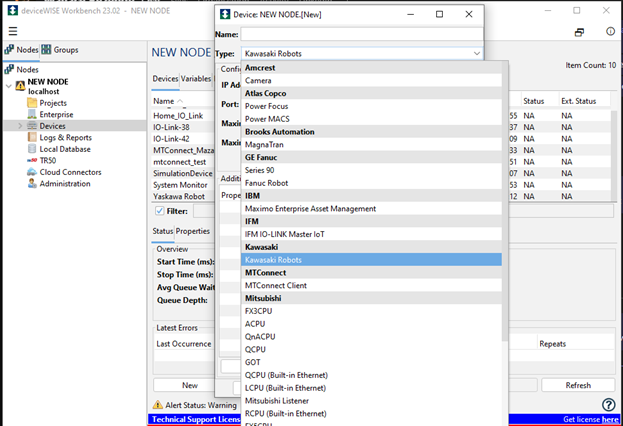Click the Refresh button

(x=578, y=385)
